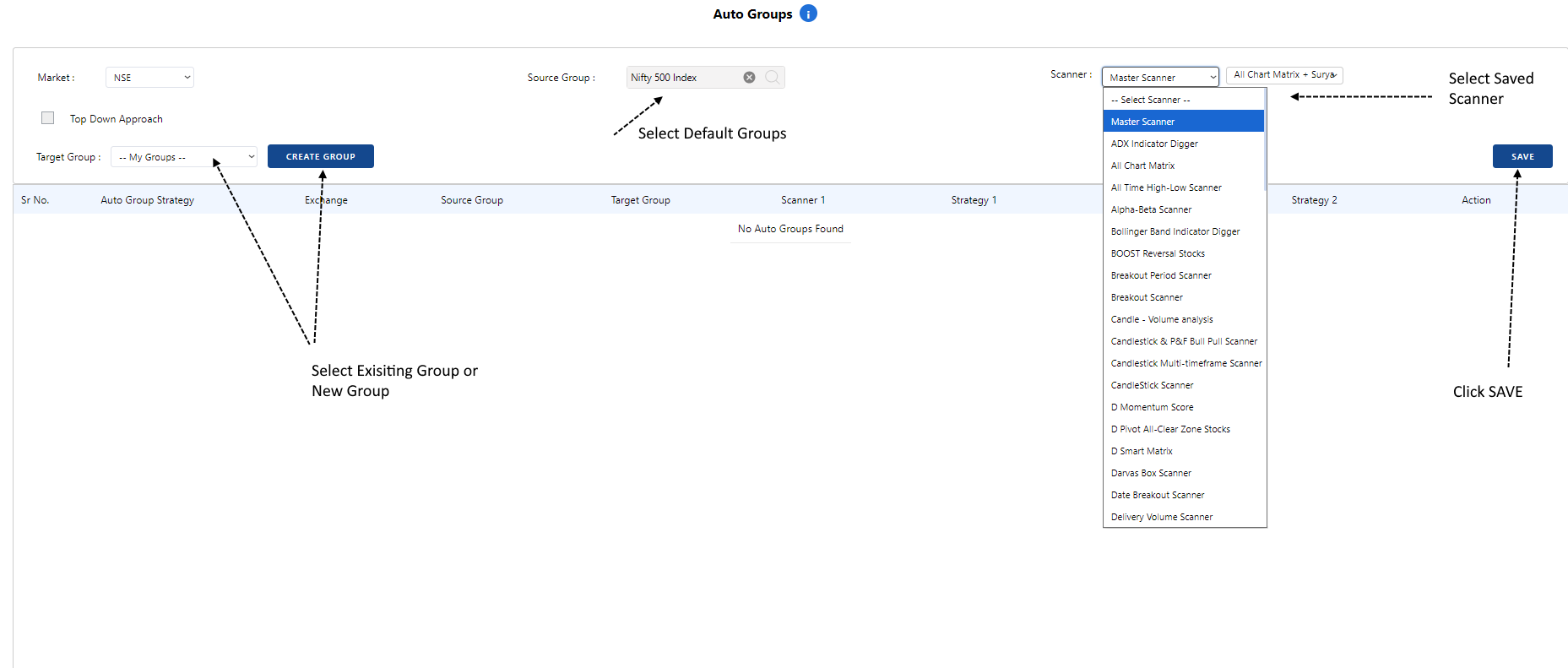Screen dimensions: 1568x668
Task: Choose the D Smart Matrix option
Action: pos(1184,451)
